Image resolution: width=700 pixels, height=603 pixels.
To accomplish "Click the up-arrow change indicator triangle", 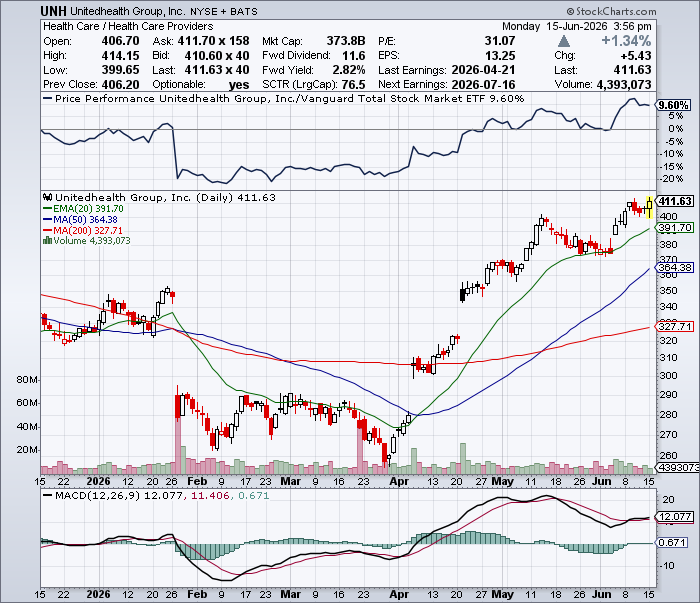I will pos(564,42).
